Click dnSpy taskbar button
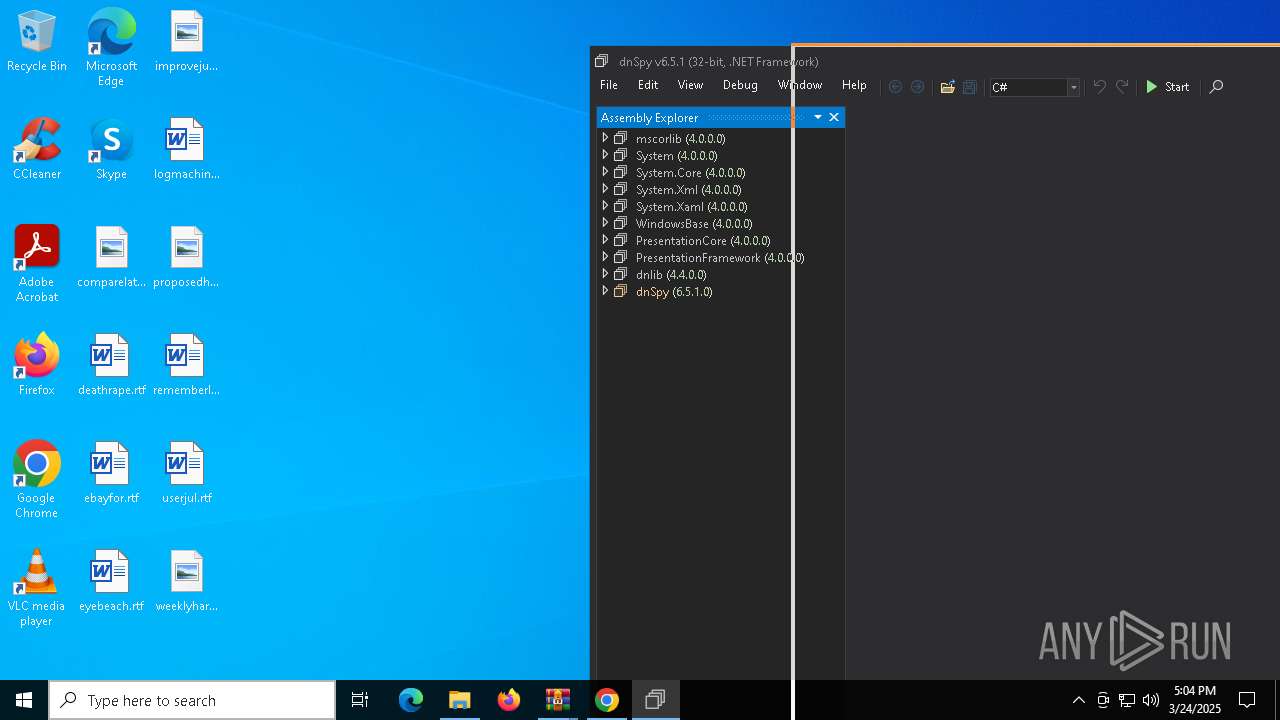Screen dimensions: 1280x720 (x=655, y=700)
